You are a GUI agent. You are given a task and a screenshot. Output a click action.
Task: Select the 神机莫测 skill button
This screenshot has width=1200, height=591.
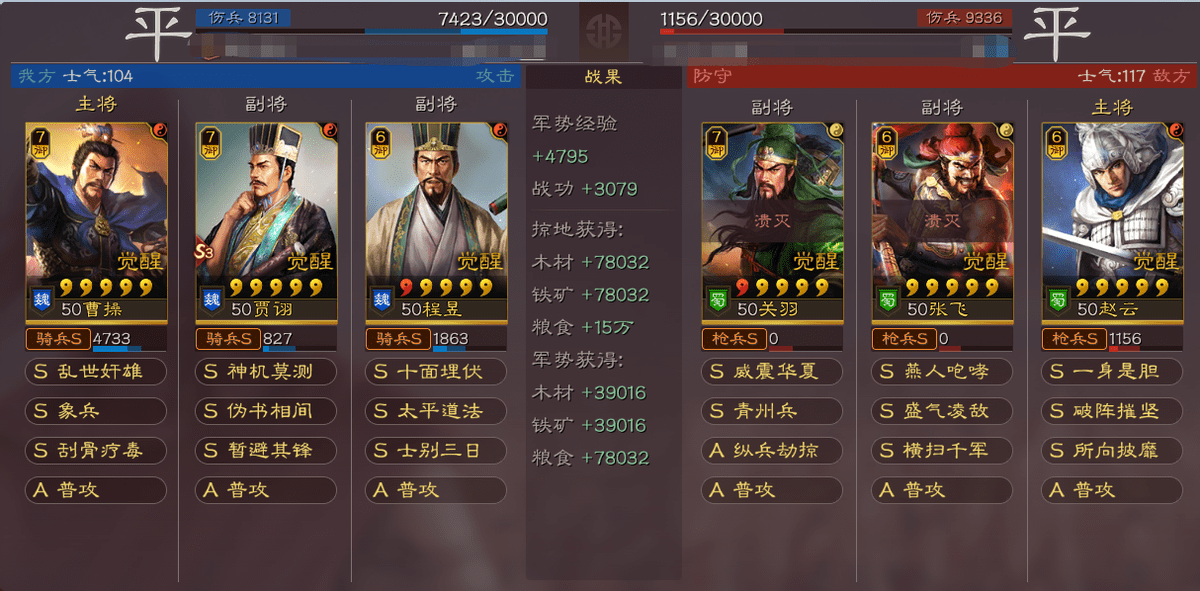tap(266, 372)
